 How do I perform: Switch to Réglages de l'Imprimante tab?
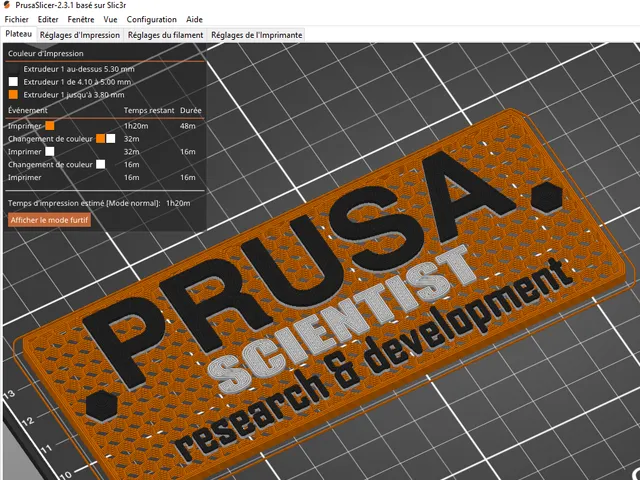coord(257,35)
